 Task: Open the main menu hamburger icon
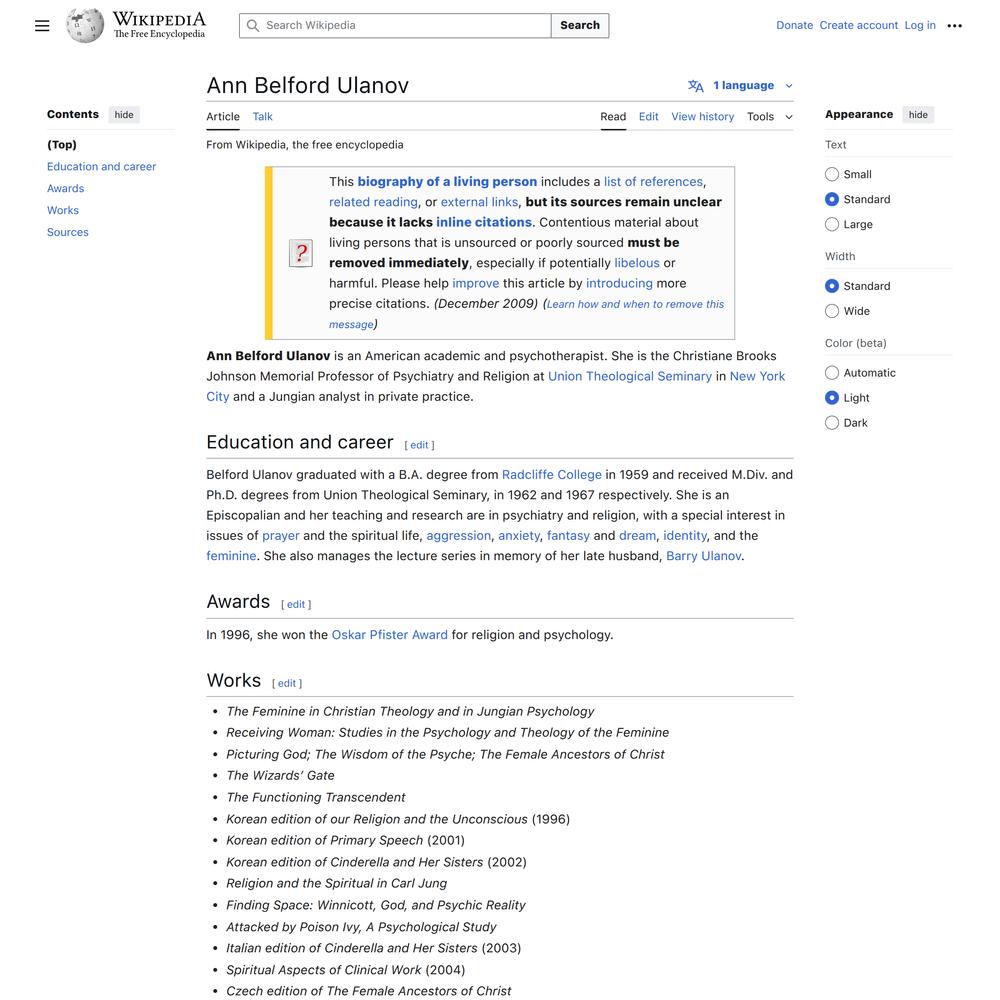[42, 26]
